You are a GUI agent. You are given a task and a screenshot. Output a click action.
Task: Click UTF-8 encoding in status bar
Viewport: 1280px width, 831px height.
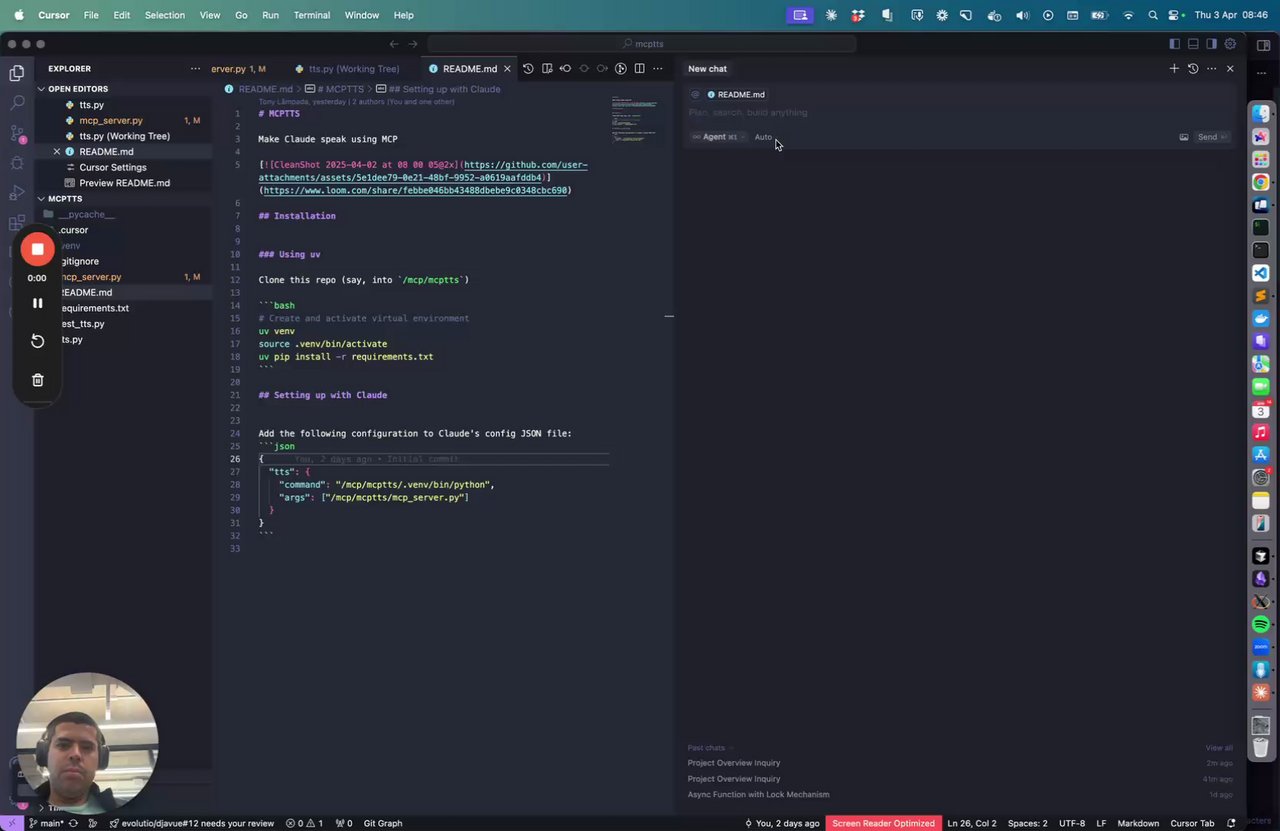click(x=1072, y=823)
